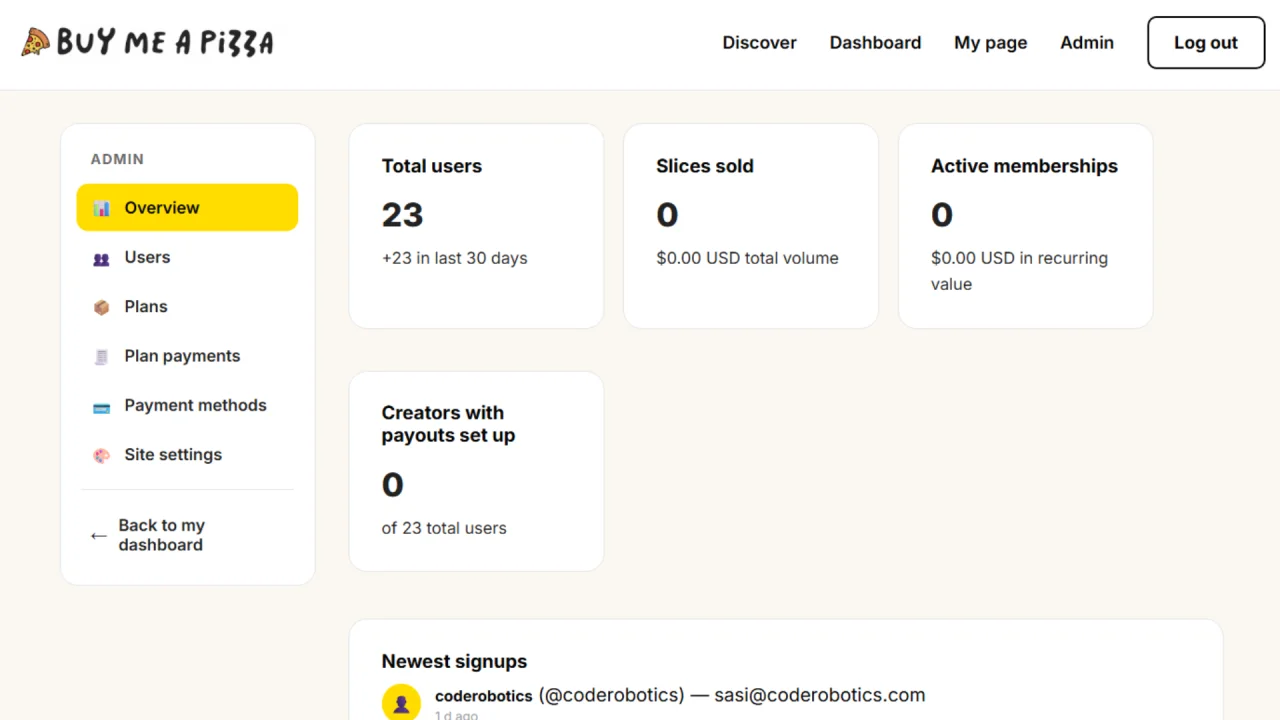Click the Active memberships heading
Image resolution: width=1280 pixels, height=720 pixels.
pyautogui.click(x=1025, y=166)
